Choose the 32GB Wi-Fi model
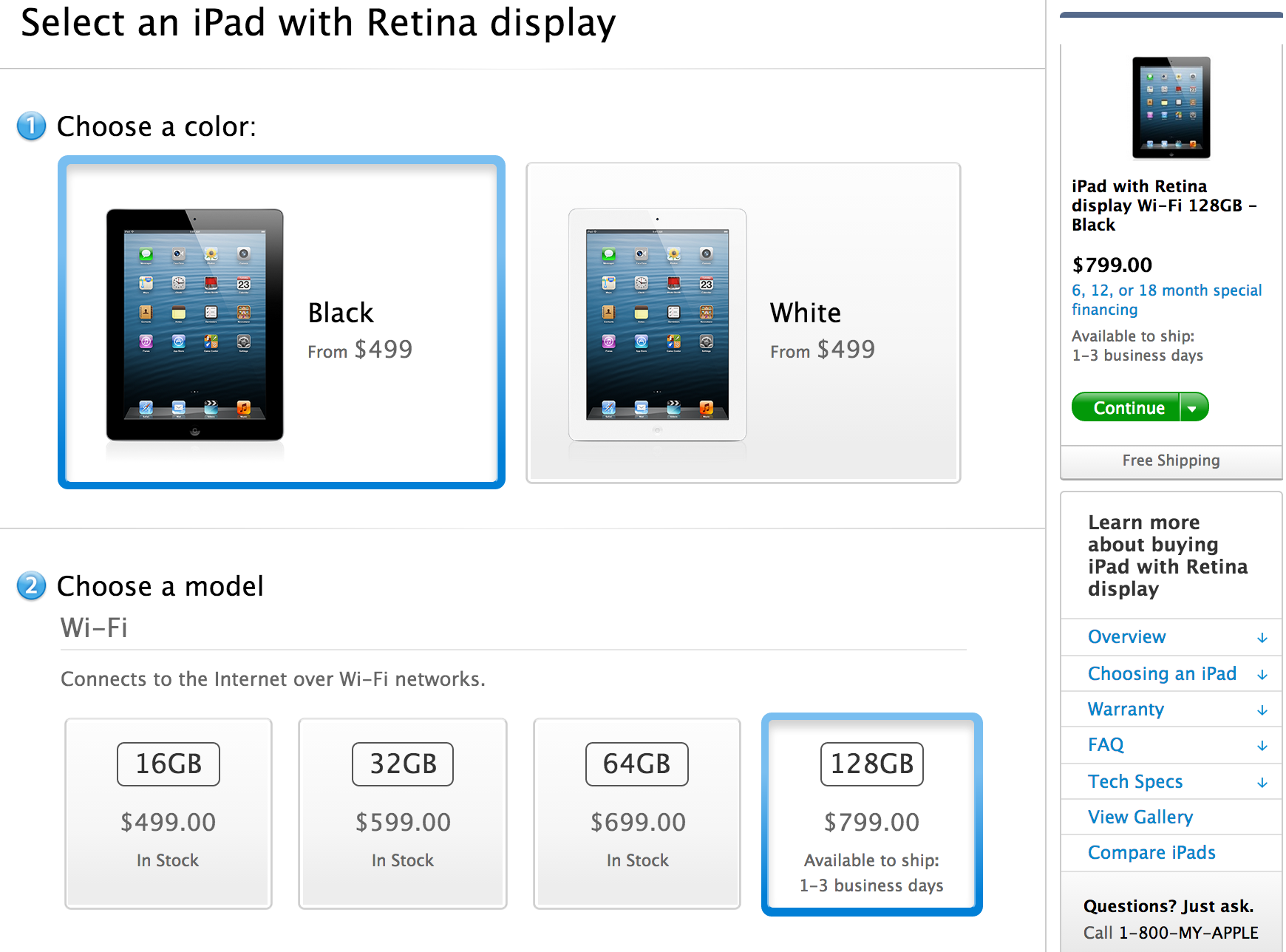Image resolution: width=1286 pixels, height=952 pixels. 402,813
